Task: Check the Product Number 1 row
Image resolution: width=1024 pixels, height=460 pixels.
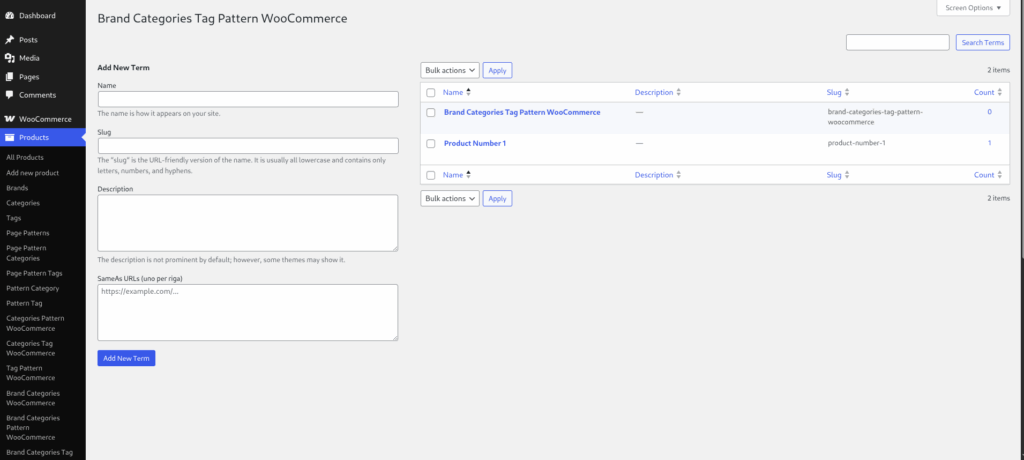Action: (430, 144)
